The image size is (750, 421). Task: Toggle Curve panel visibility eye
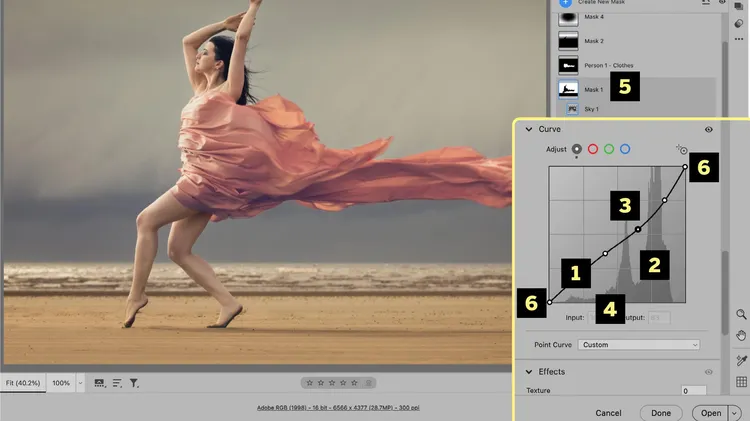click(708, 129)
